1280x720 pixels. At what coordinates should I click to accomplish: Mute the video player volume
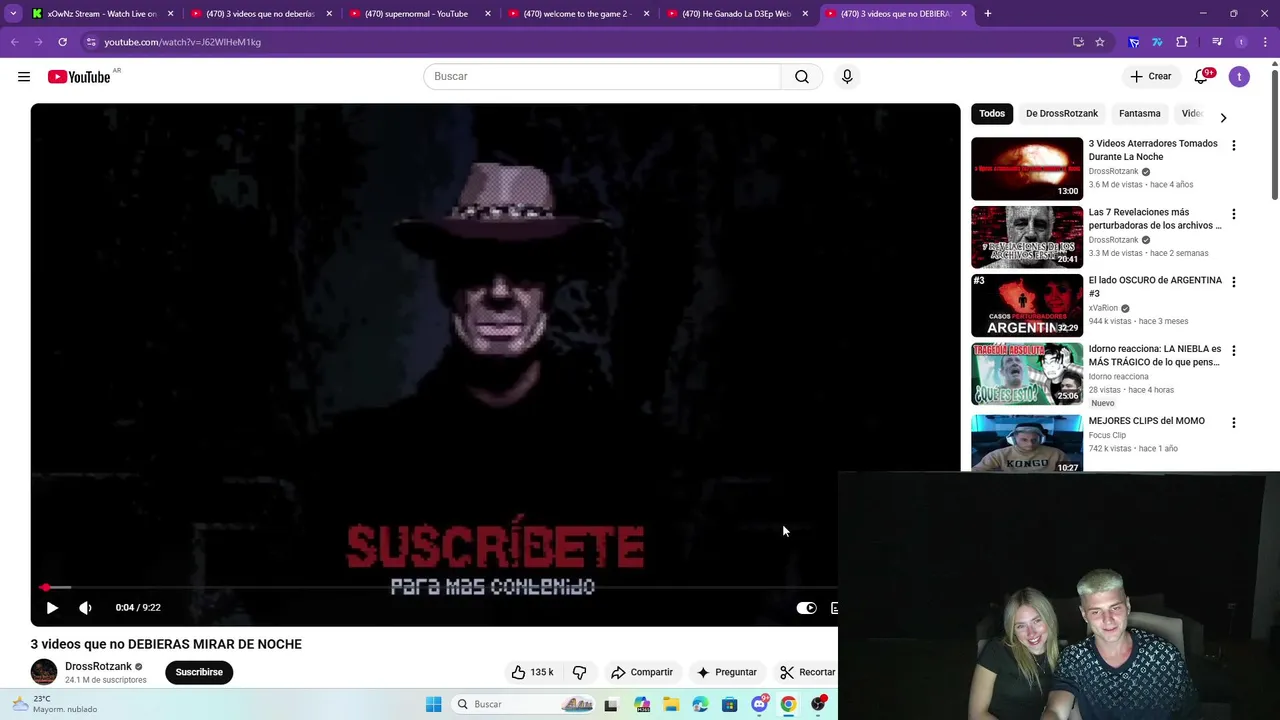(x=85, y=607)
